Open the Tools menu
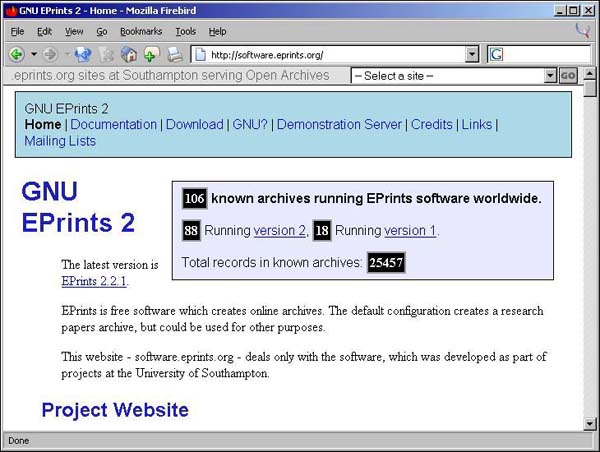Viewport: 600px width, 452px height. tap(186, 31)
